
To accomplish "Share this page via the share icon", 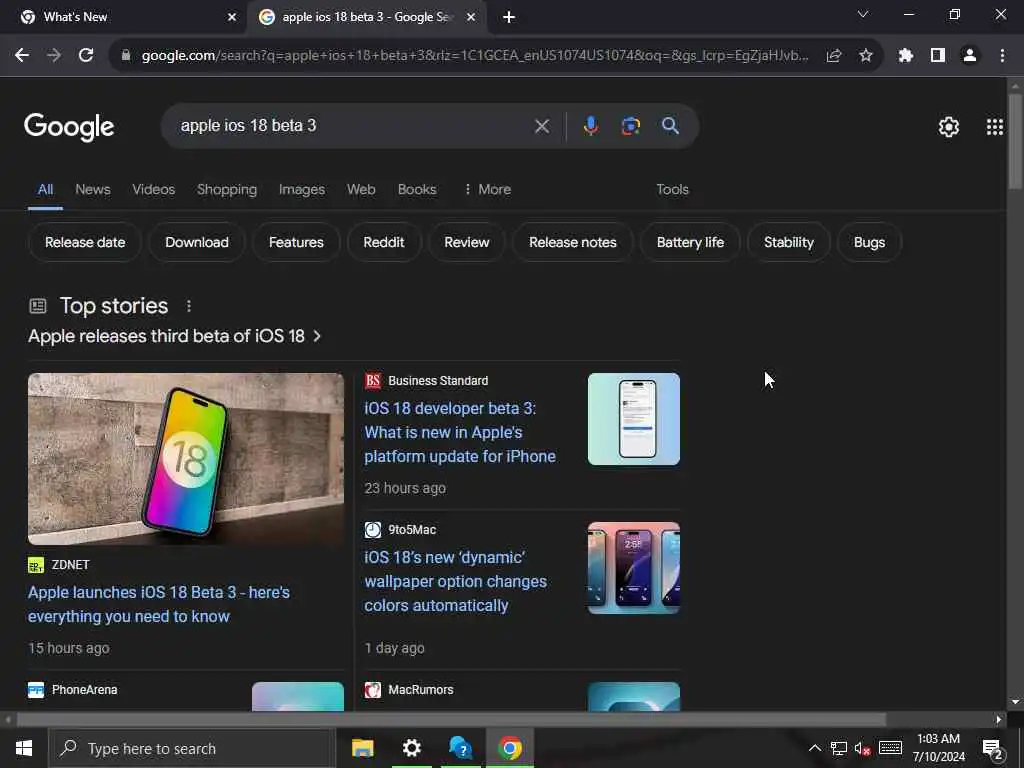I will 834,56.
